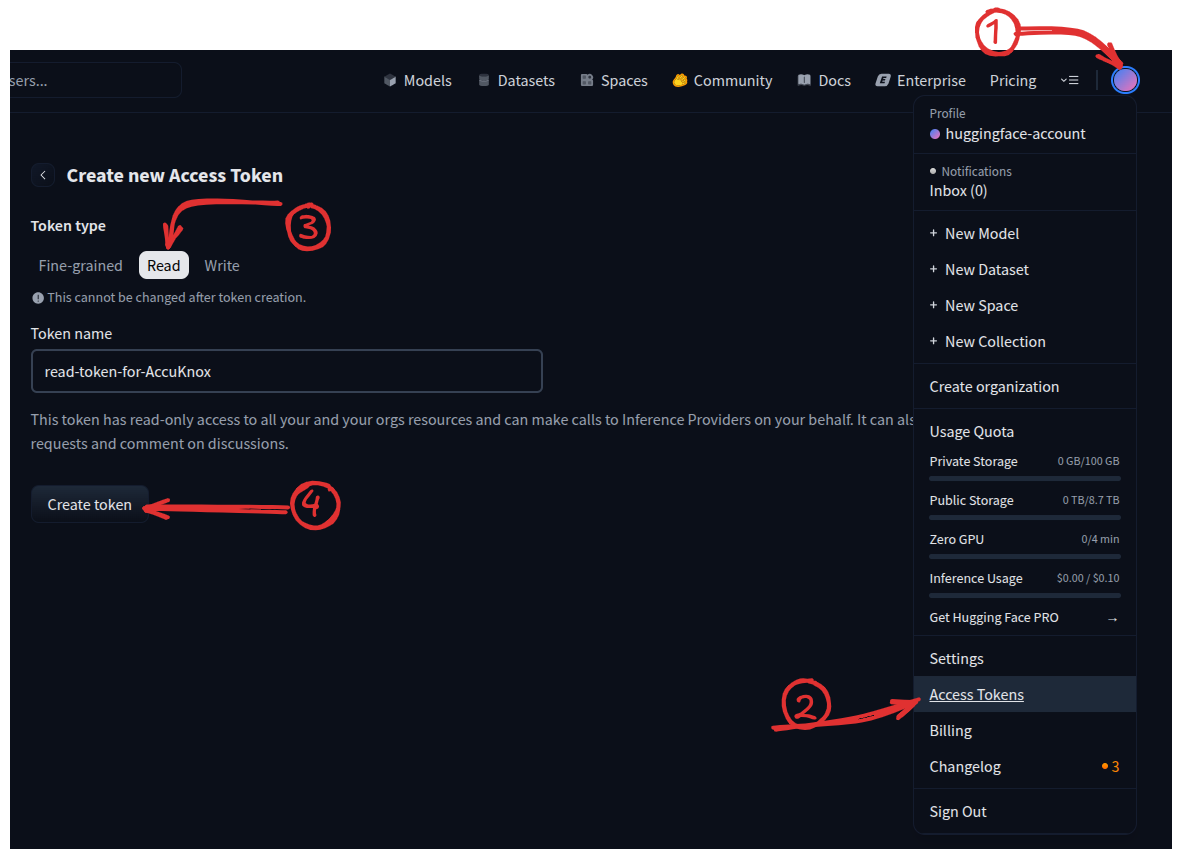Click Create organization
Viewport: 1182px width, 859px height.
(x=1024, y=387)
